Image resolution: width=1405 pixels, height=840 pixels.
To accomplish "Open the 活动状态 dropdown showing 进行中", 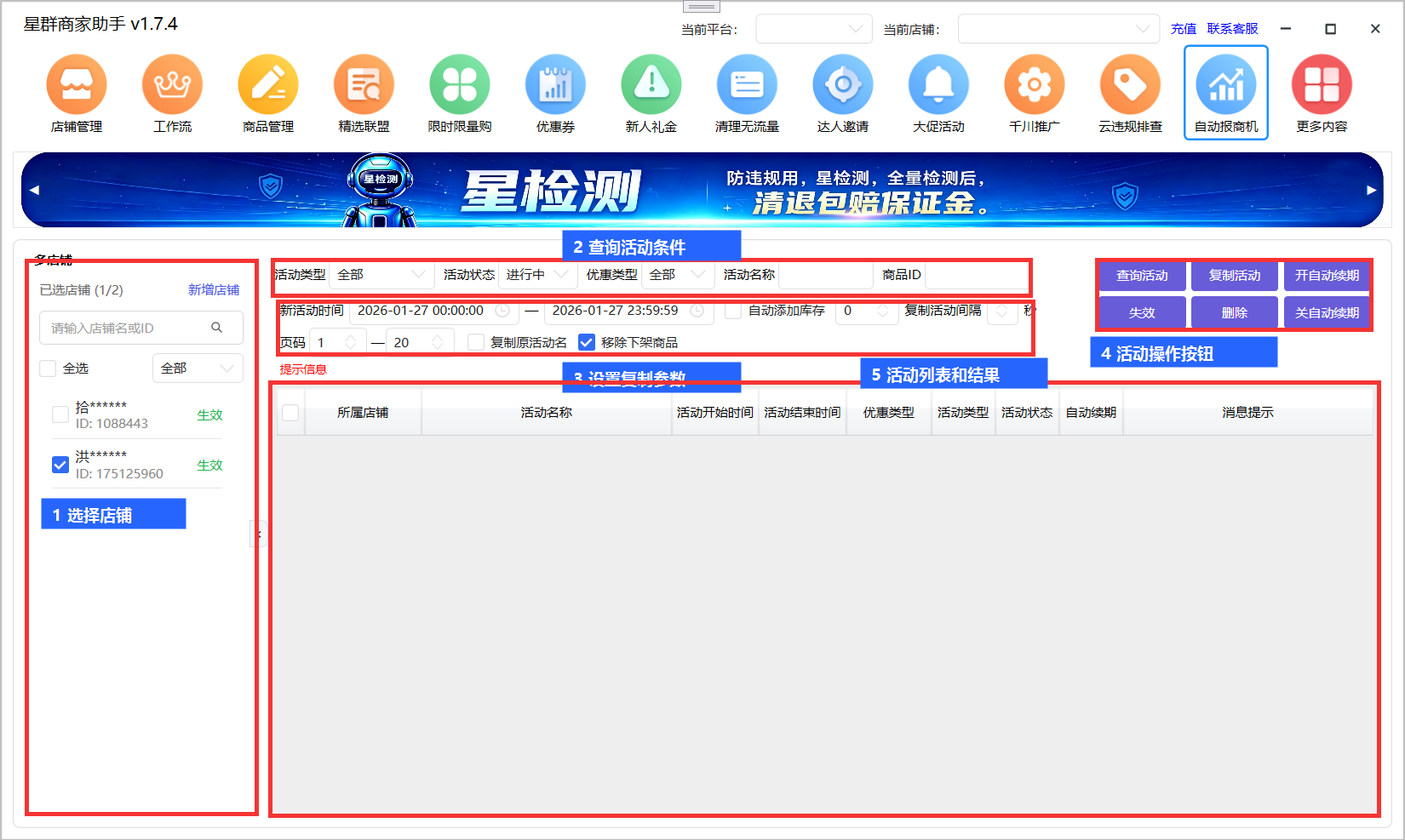I will [537, 275].
